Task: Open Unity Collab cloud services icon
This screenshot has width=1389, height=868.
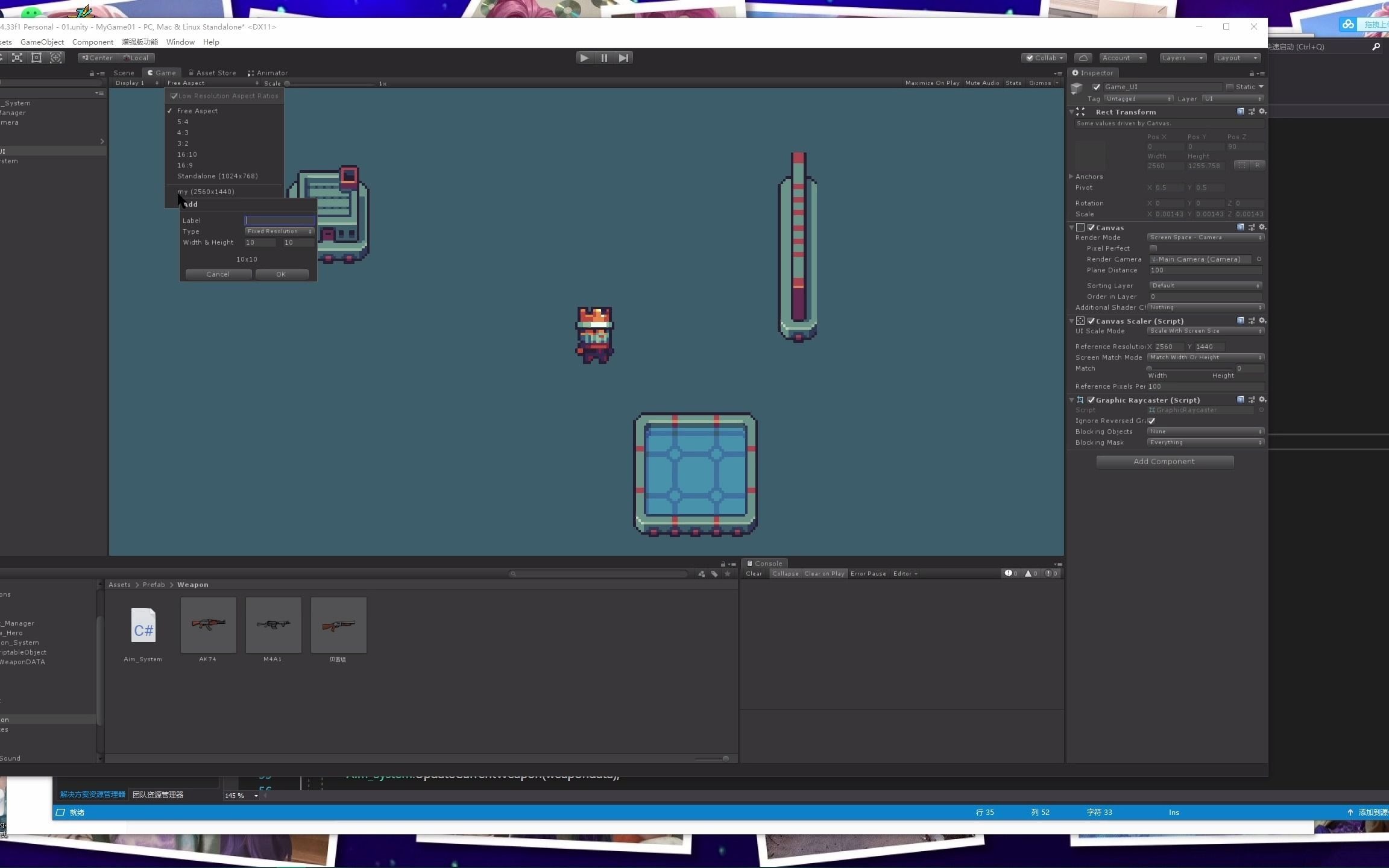Action: pyautogui.click(x=1083, y=58)
